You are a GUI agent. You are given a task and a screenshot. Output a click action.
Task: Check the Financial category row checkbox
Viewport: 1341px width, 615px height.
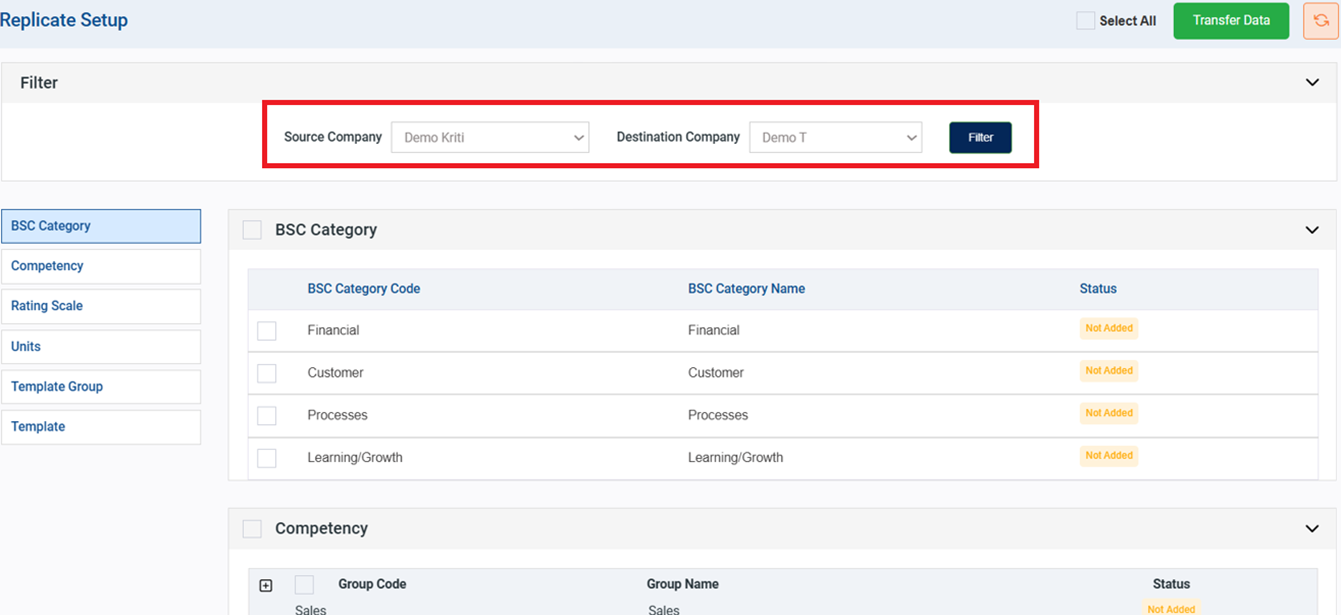[267, 331]
